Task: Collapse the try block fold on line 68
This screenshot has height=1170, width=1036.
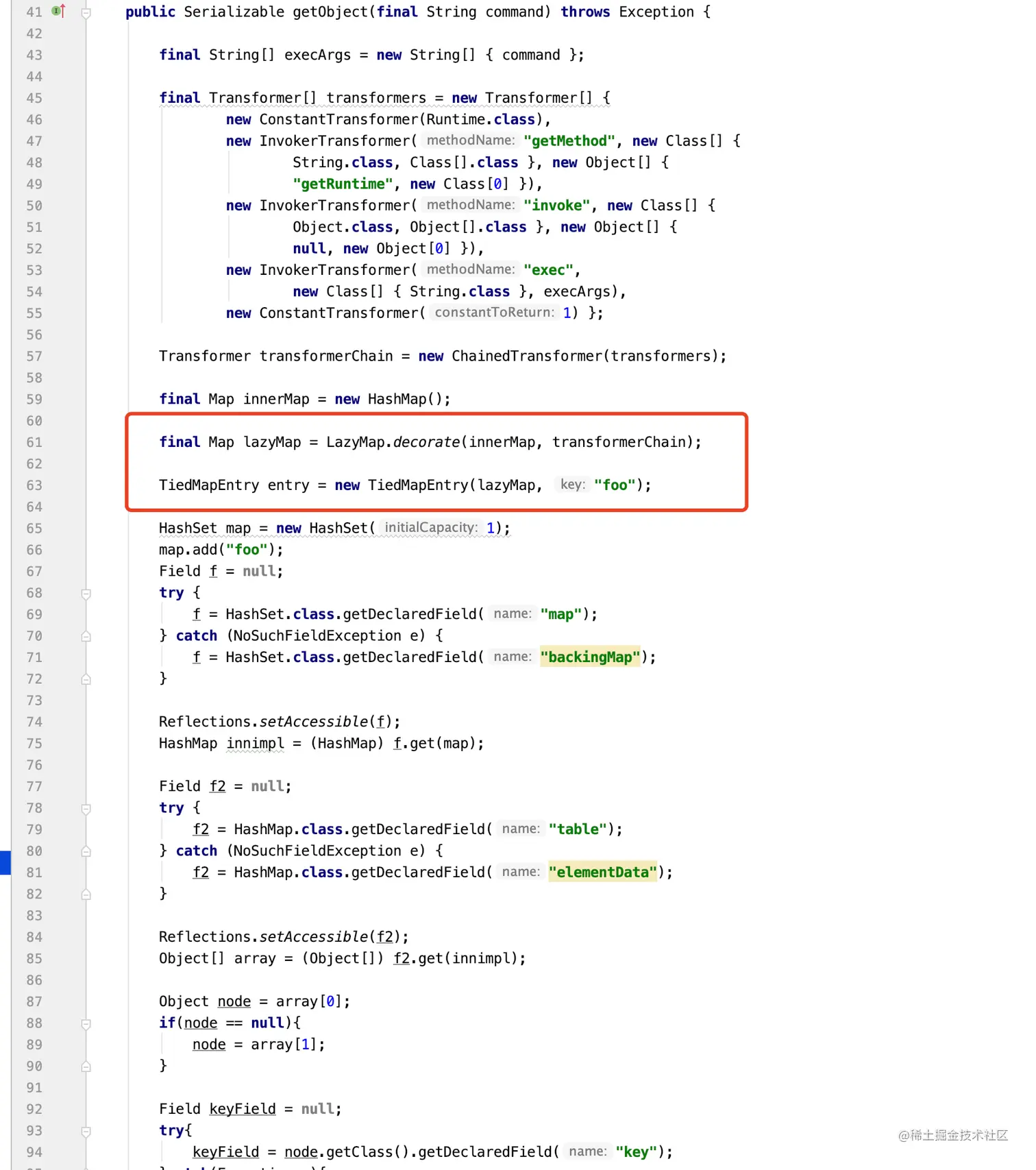Action: pos(86,594)
